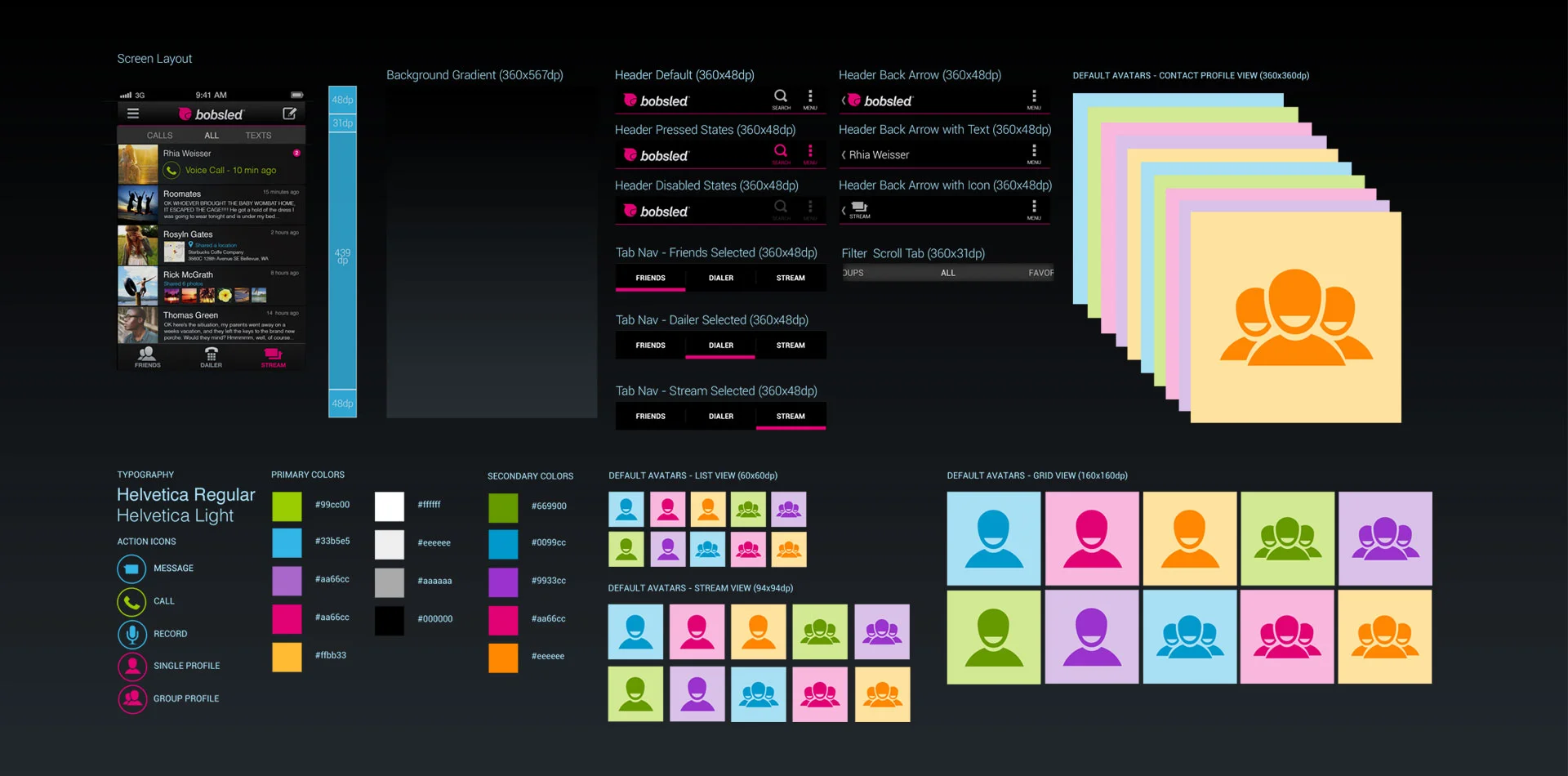
Task: Click DIALER tab in Dailer Selected tab nav
Action: tap(721, 346)
